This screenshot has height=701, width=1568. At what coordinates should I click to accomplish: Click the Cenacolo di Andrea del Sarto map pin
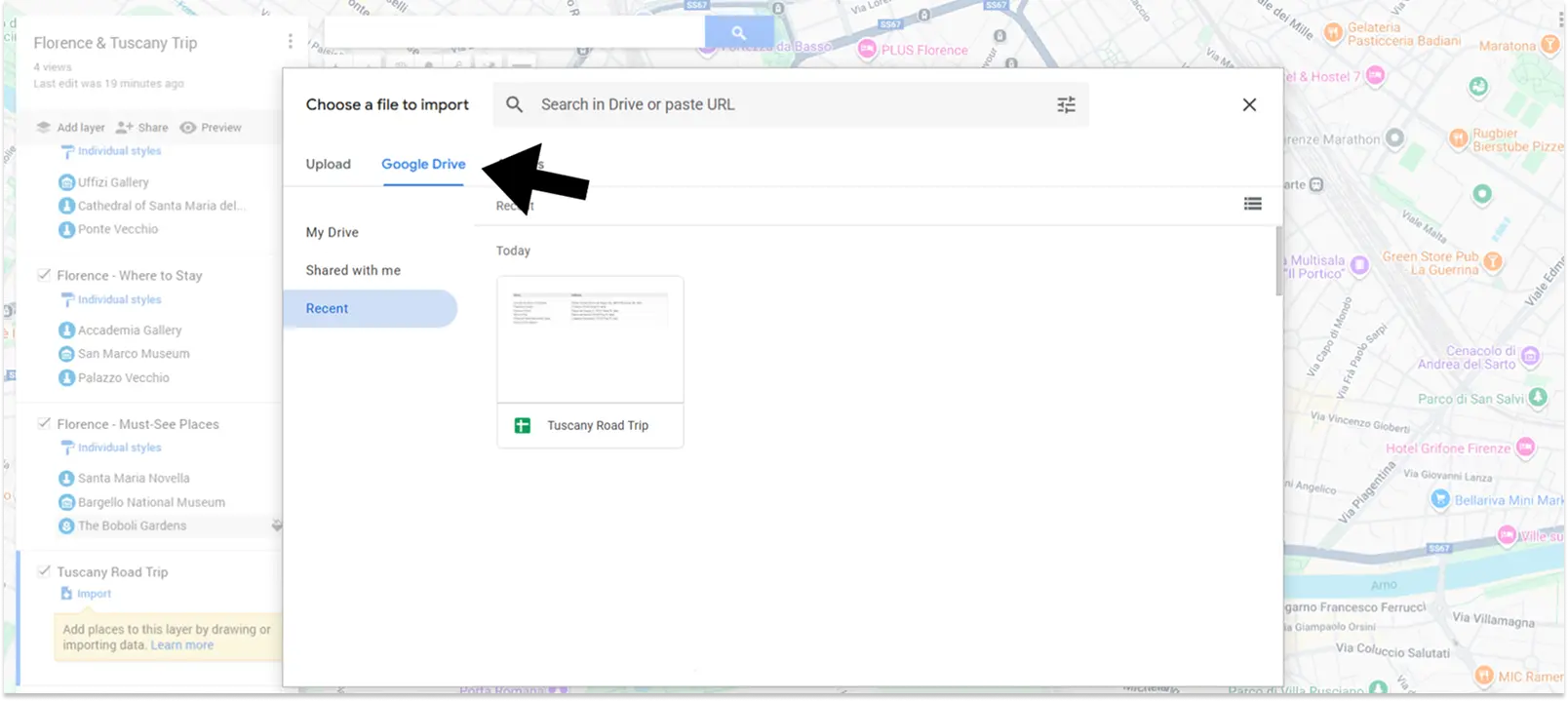[1530, 356]
